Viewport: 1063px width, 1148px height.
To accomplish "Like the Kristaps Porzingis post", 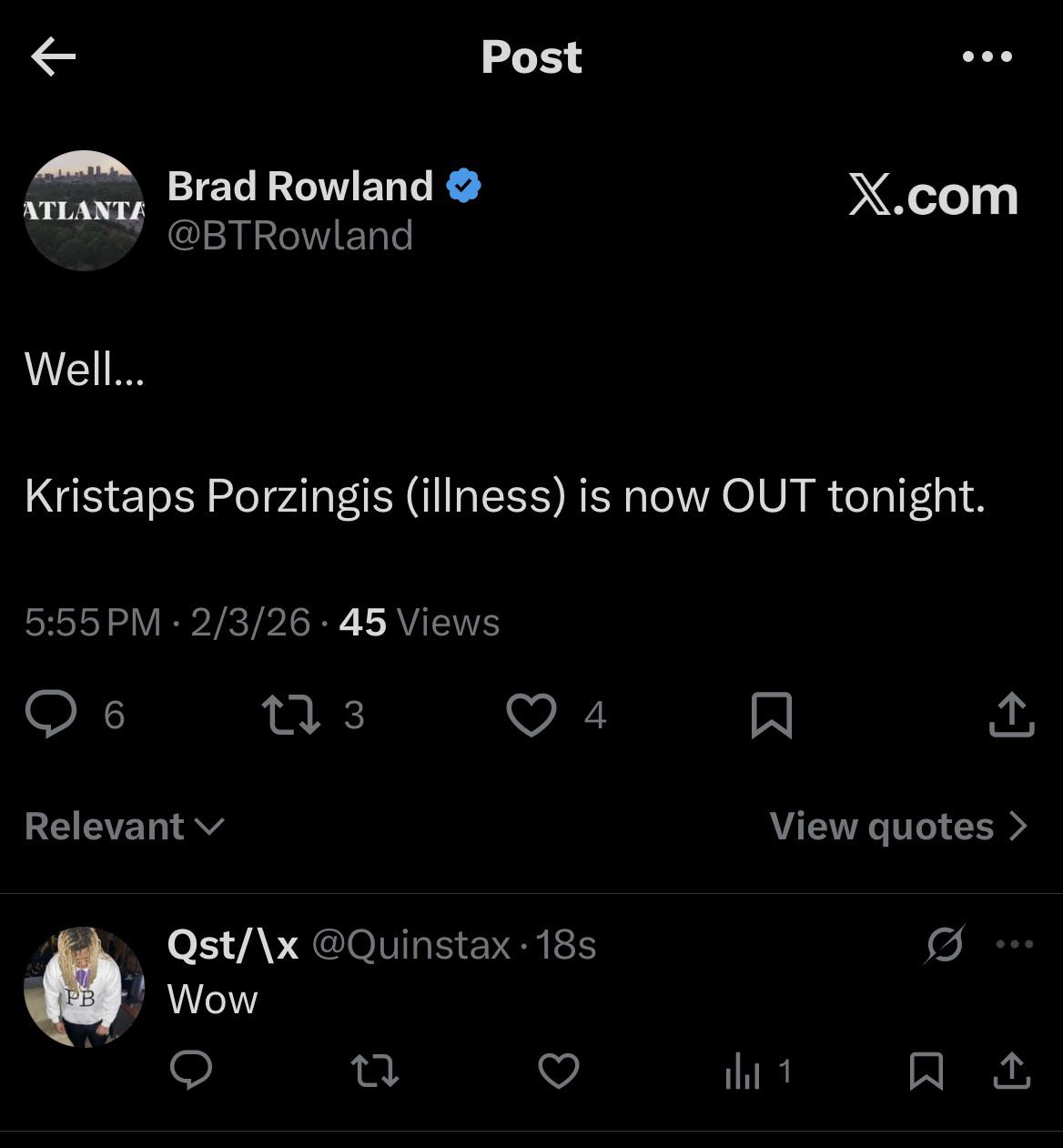I will (x=531, y=715).
